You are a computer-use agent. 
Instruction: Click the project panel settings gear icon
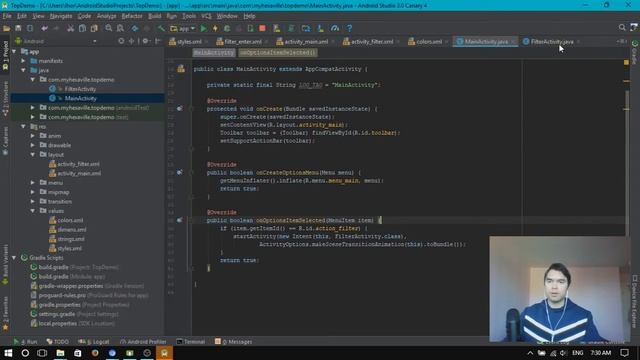pos(145,41)
